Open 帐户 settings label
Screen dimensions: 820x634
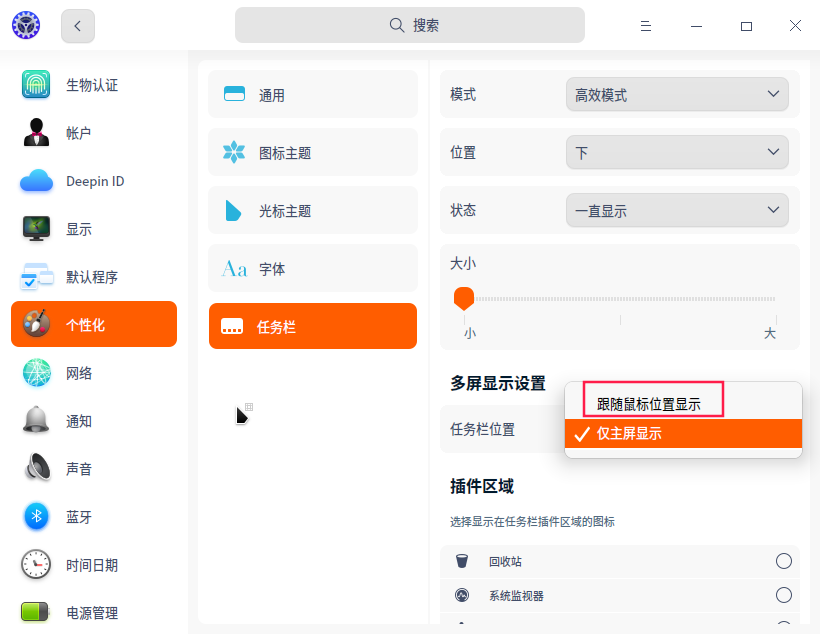click(x=78, y=133)
